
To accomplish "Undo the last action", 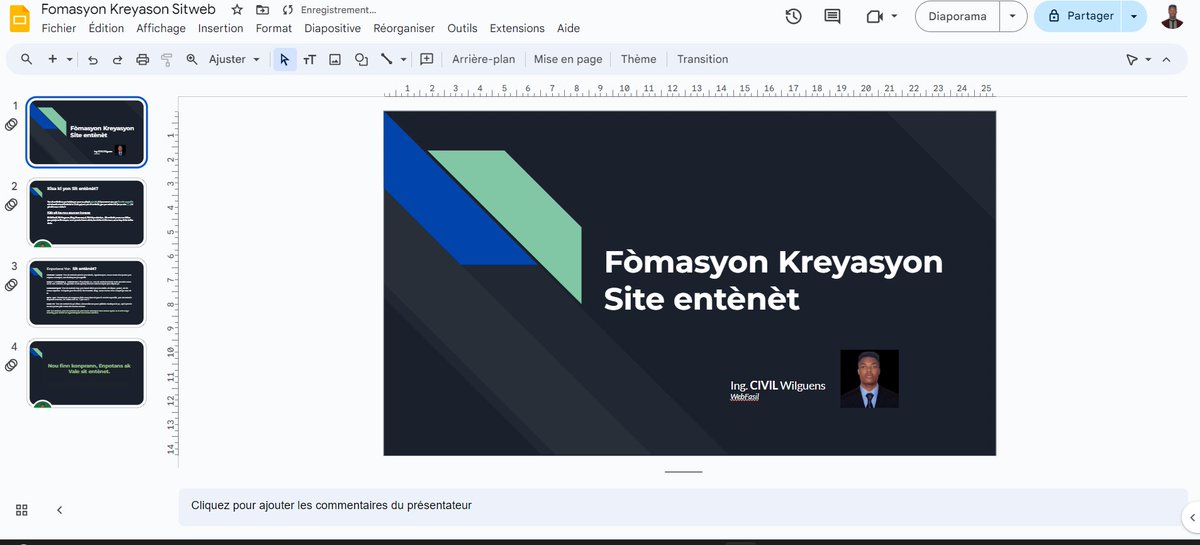I will click(93, 59).
